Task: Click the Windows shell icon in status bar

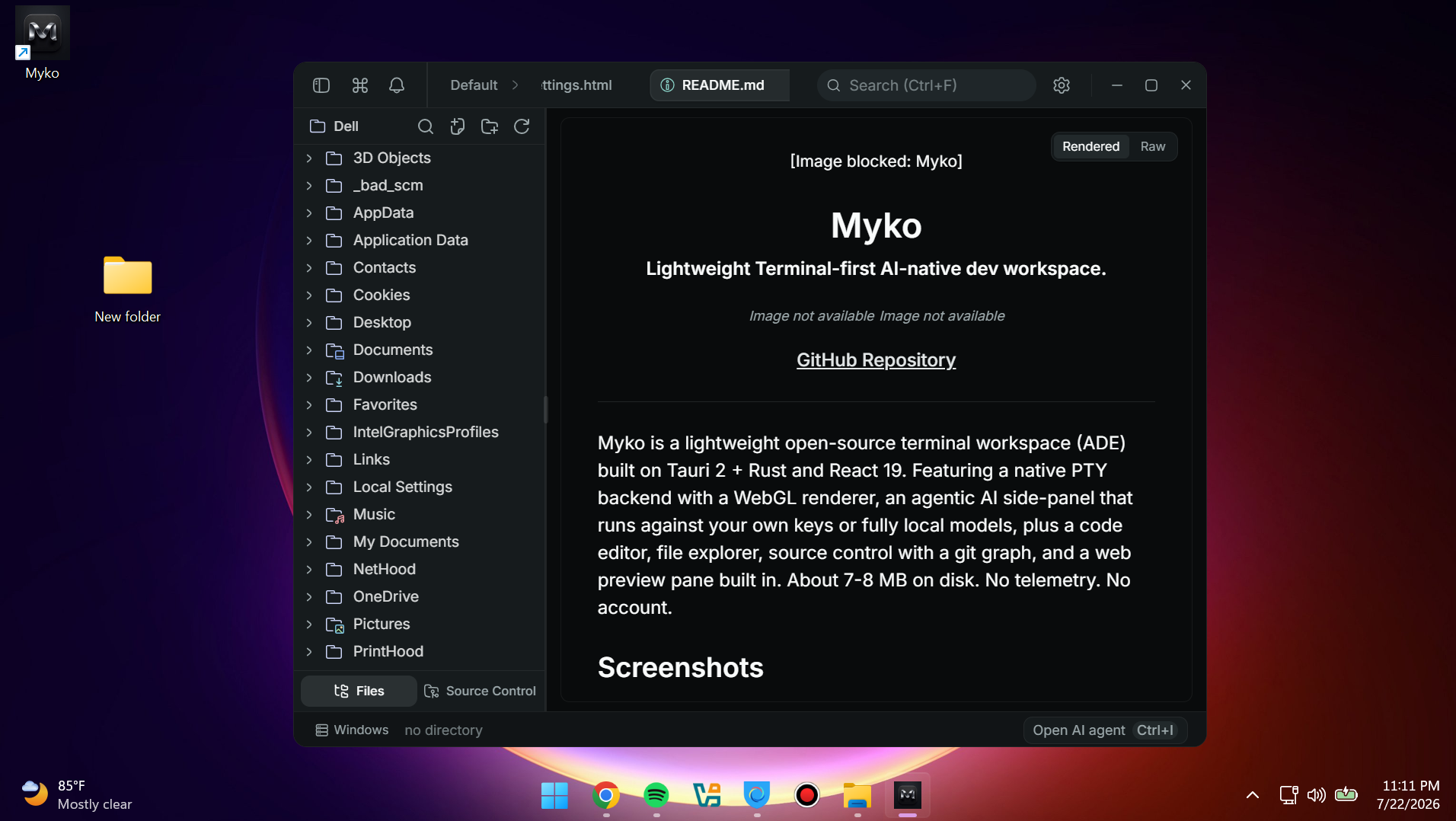Action: click(322, 730)
